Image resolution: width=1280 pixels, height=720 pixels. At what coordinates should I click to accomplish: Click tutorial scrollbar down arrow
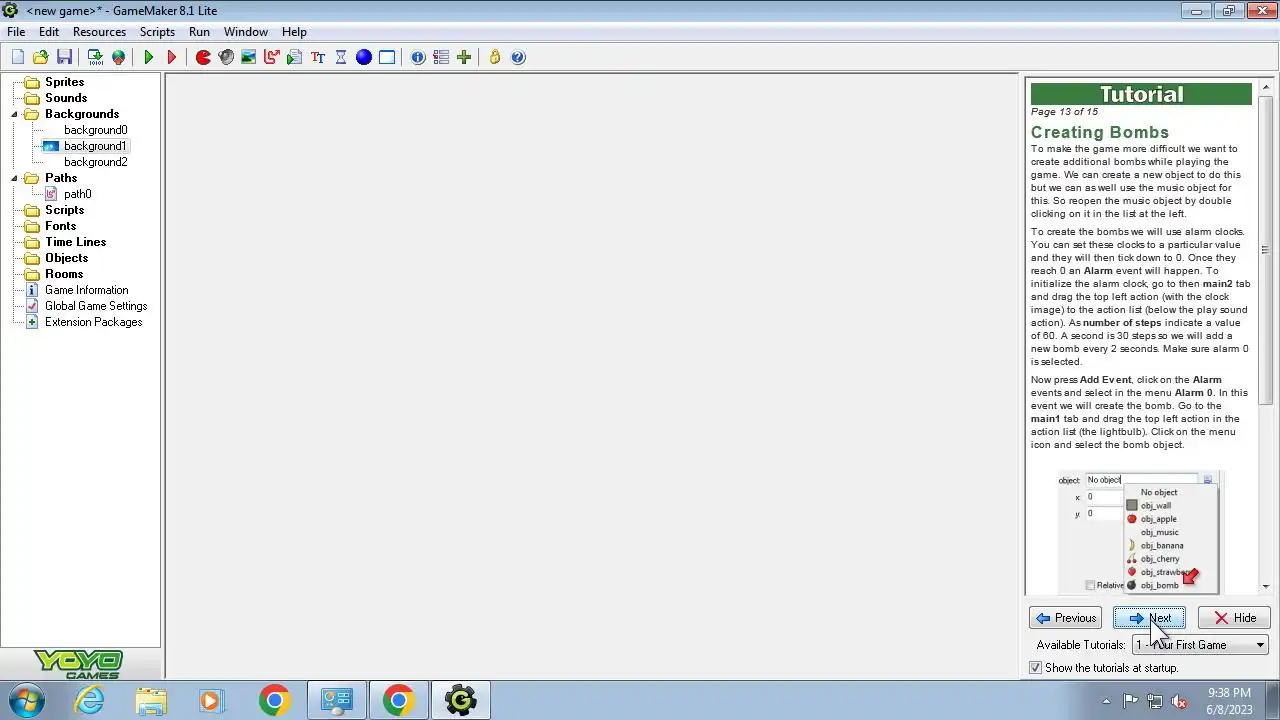[x=1265, y=587]
